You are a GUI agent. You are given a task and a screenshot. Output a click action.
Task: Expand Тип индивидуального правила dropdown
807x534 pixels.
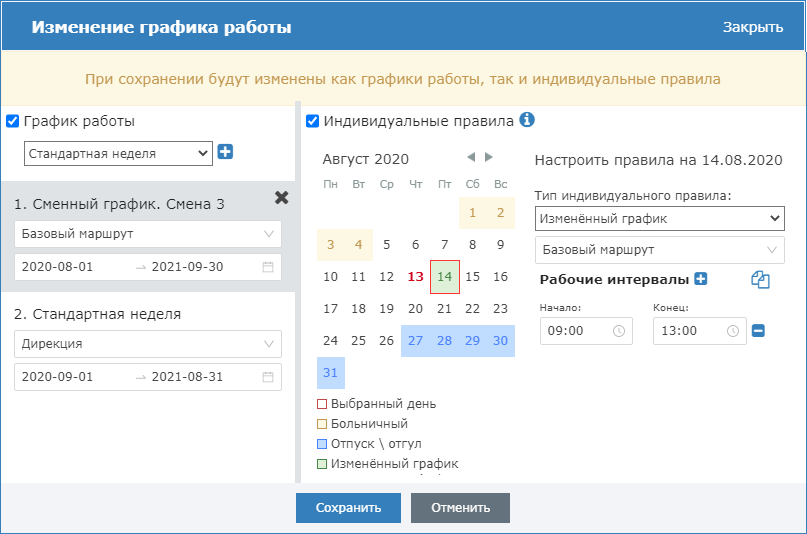click(659, 218)
